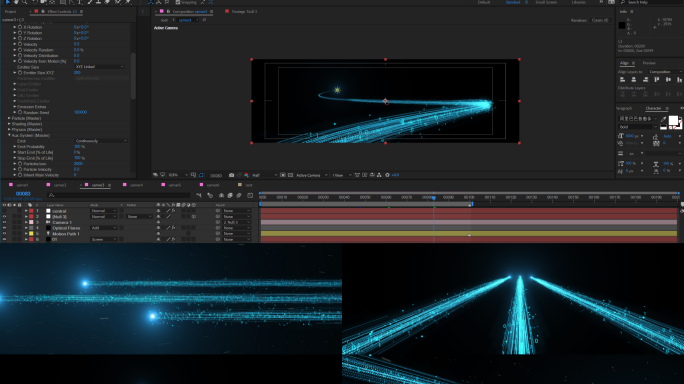Hide the Optical Flares layer

[x=4, y=228]
